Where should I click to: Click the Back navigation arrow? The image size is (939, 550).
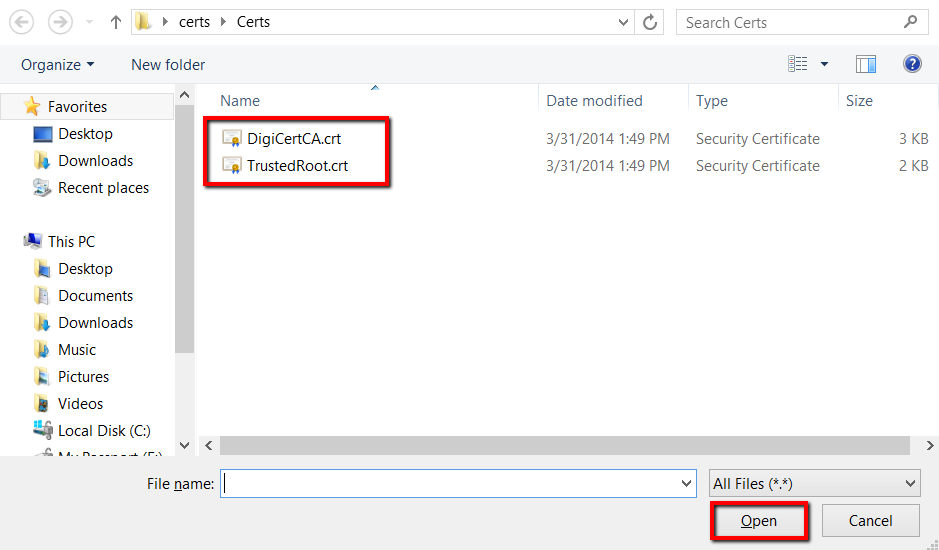(21, 22)
